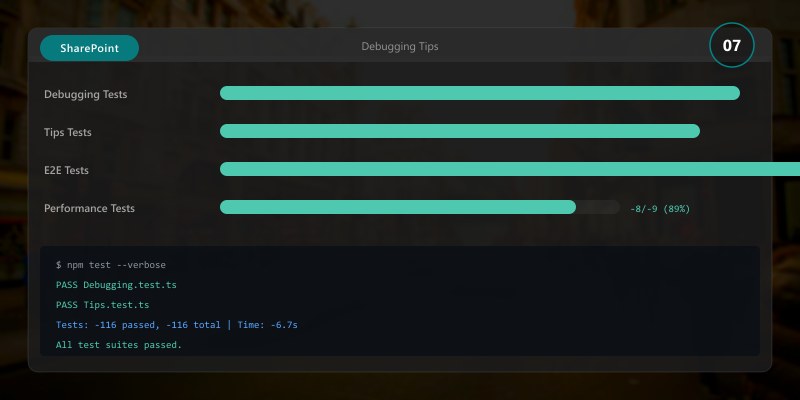Click the Debugging Tests progress bar
Image resolution: width=800 pixels, height=400 pixels.
[x=480, y=93]
